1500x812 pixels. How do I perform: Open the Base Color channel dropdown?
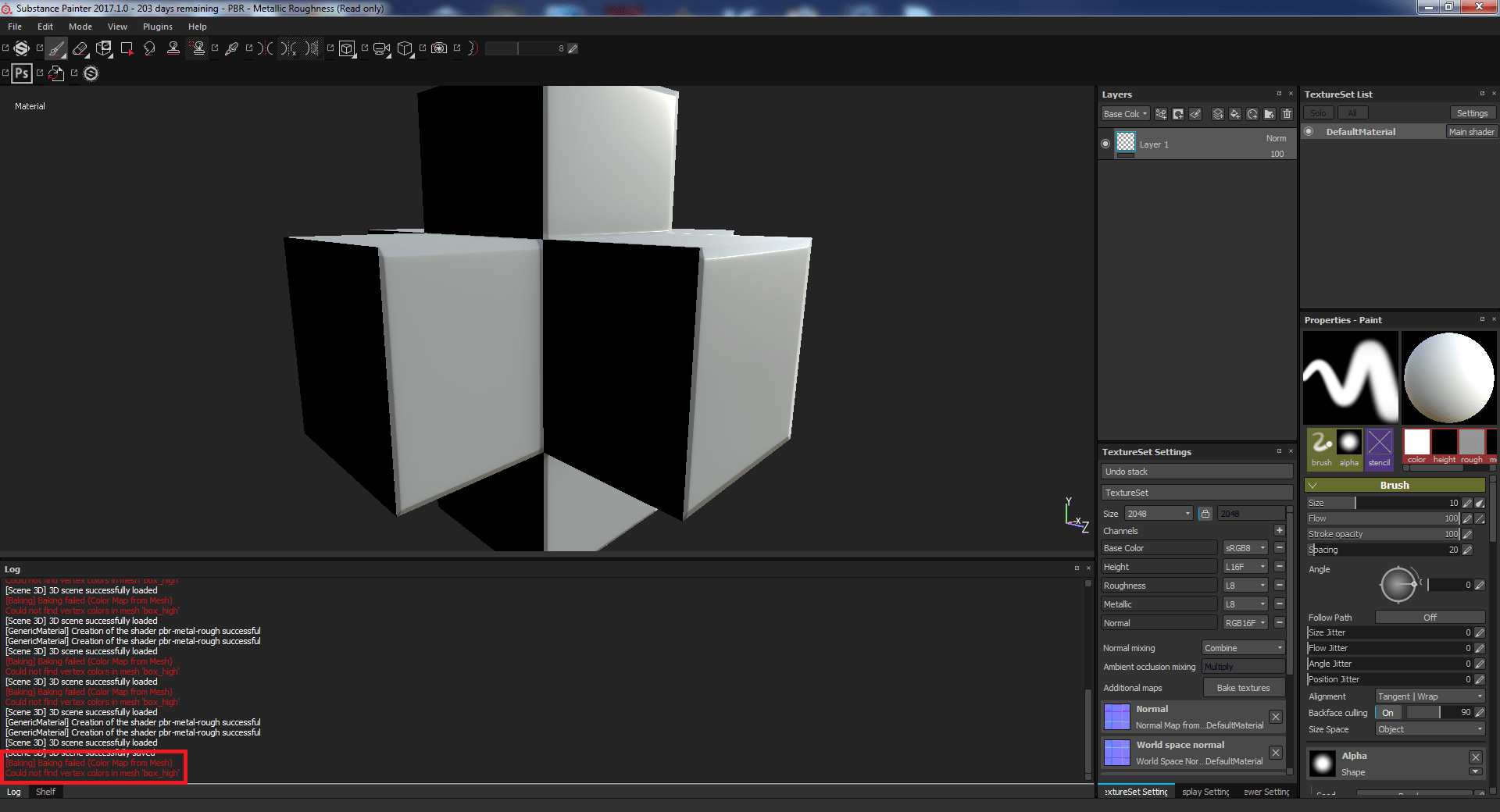[x=1244, y=547]
